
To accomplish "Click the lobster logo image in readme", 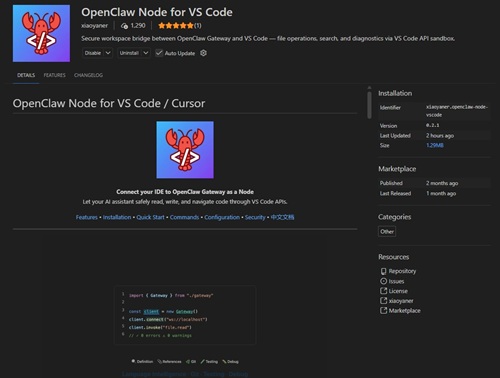I will (x=185, y=150).
